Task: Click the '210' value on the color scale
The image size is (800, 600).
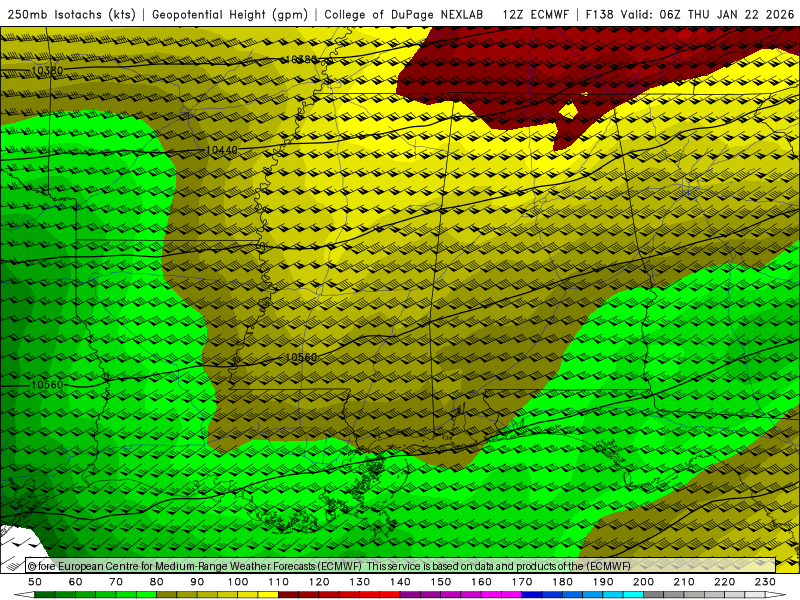Action: pyautogui.click(x=684, y=582)
